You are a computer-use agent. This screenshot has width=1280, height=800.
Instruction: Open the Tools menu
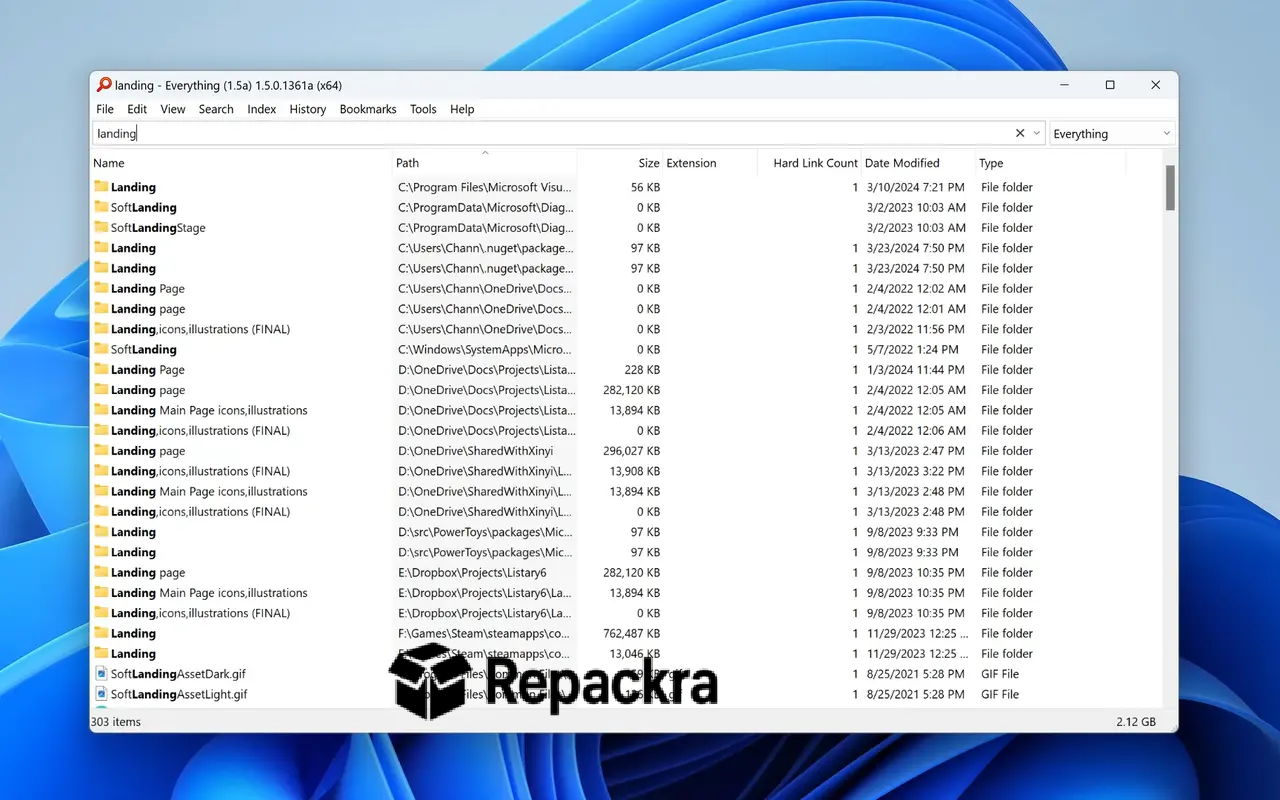click(423, 109)
